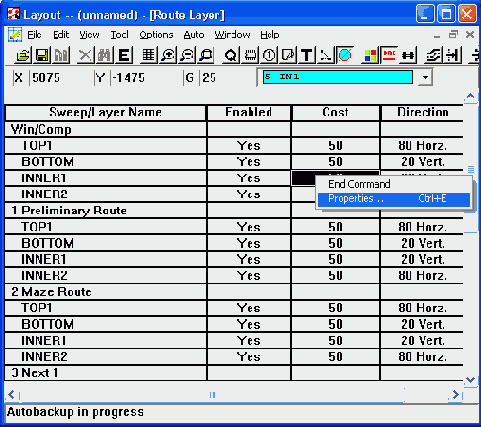Screen dimensions: 481x427
Task: Select the Component tool chip icon
Action: [x=250, y=55]
